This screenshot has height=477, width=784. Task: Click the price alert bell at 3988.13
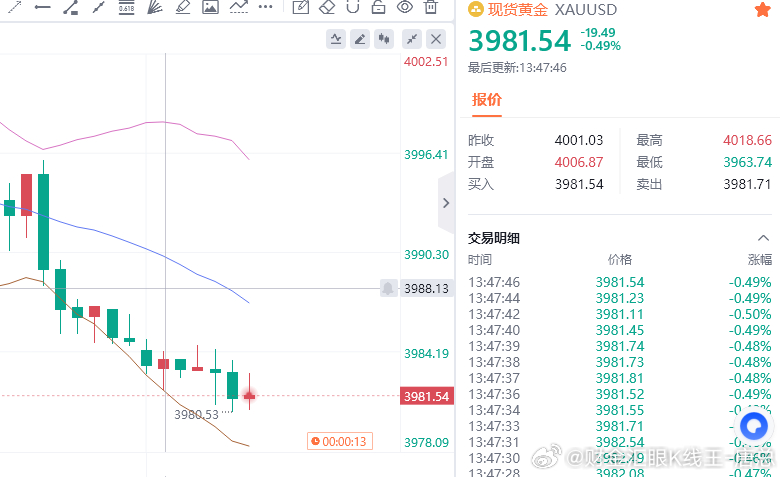[x=388, y=288]
